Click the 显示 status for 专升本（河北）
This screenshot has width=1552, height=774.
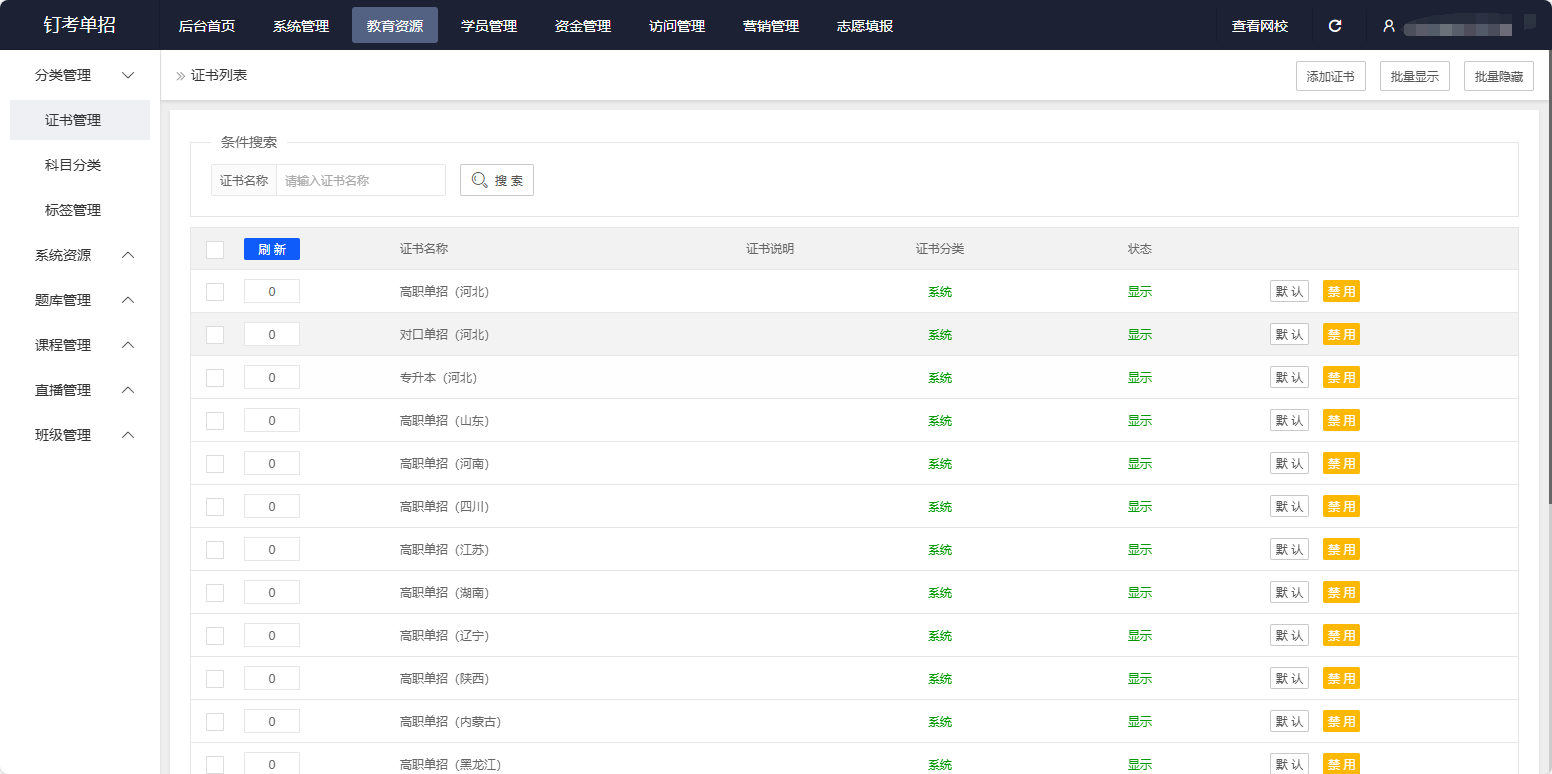click(x=1140, y=378)
